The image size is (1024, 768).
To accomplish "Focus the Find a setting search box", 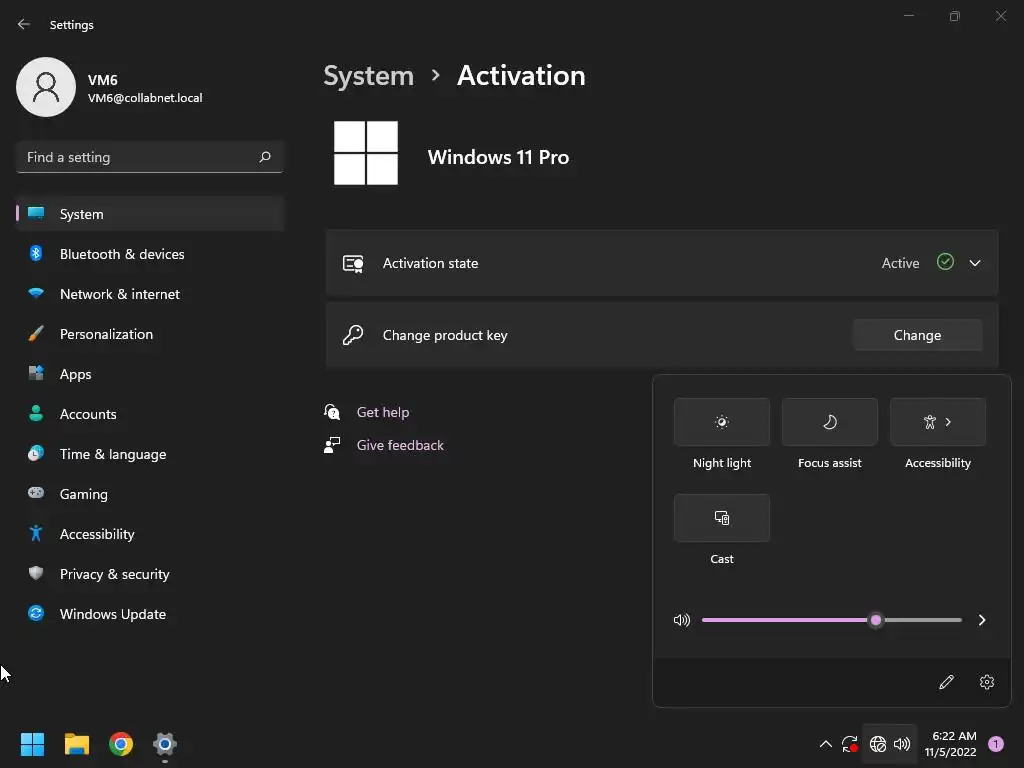I will tap(150, 157).
